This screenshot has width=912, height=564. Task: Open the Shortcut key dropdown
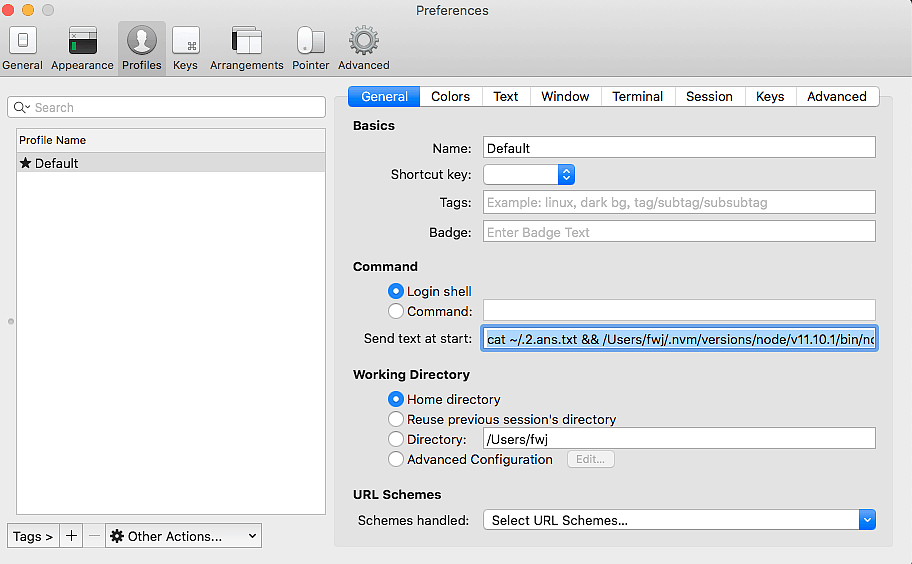(x=528, y=174)
